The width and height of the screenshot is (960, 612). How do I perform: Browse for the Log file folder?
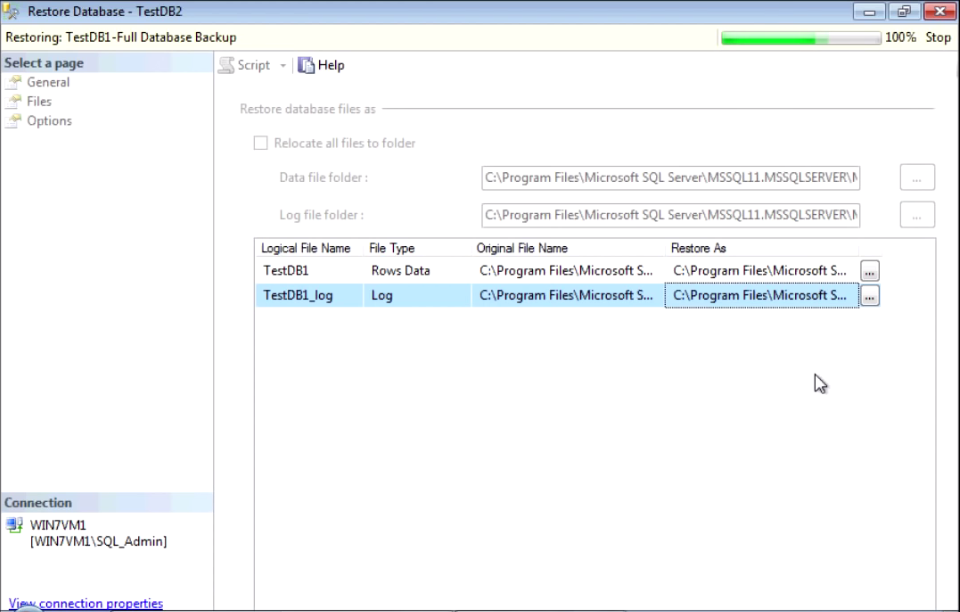click(917, 215)
